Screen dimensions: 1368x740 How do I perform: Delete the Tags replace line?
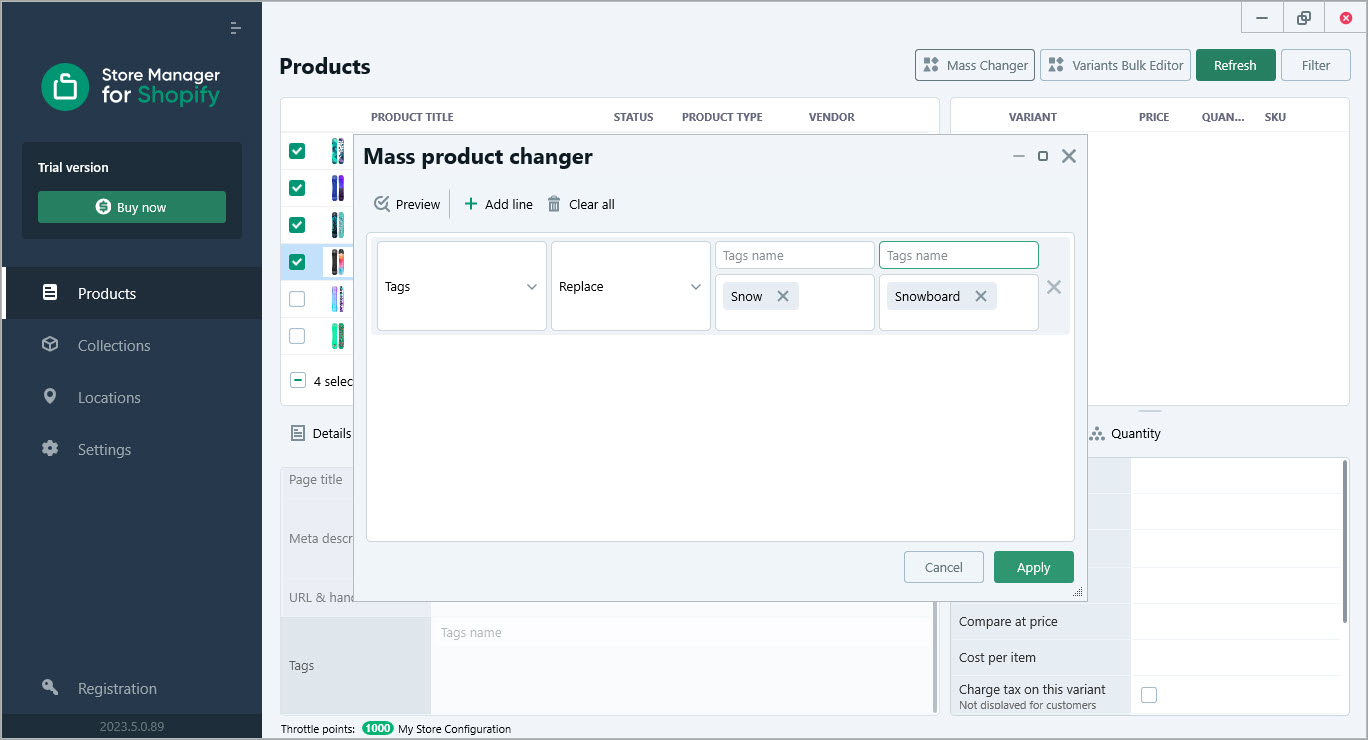click(1054, 287)
